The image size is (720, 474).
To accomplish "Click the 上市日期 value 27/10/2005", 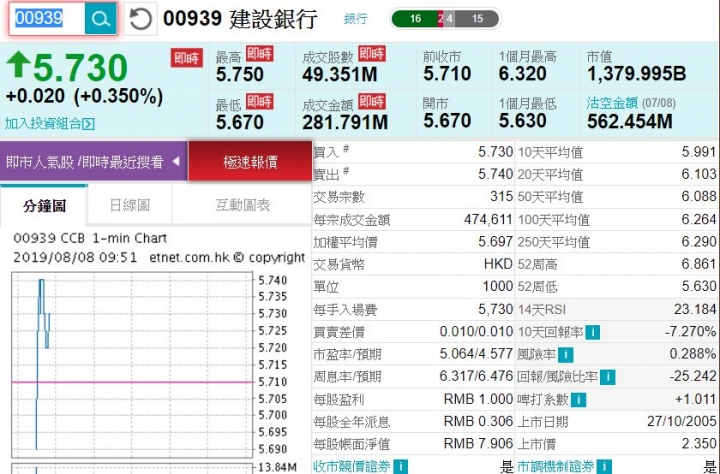I will pyautogui.click(x=681, y=421).
